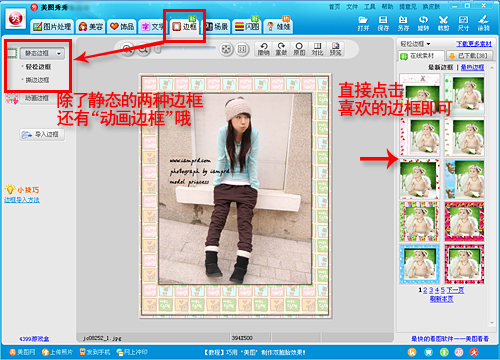
Task: Click the 导入边框 button
Action: coord(42,134)
